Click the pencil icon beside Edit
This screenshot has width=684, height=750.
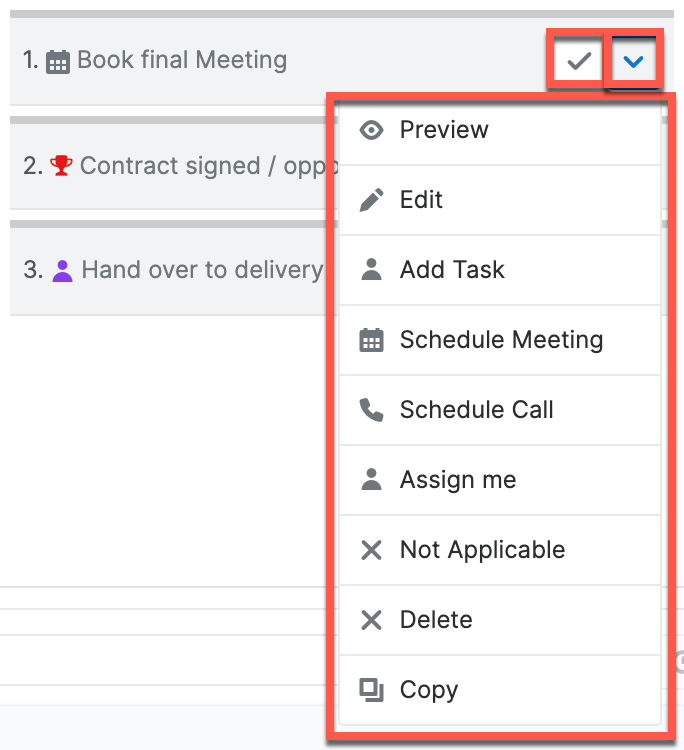point(371,200)
